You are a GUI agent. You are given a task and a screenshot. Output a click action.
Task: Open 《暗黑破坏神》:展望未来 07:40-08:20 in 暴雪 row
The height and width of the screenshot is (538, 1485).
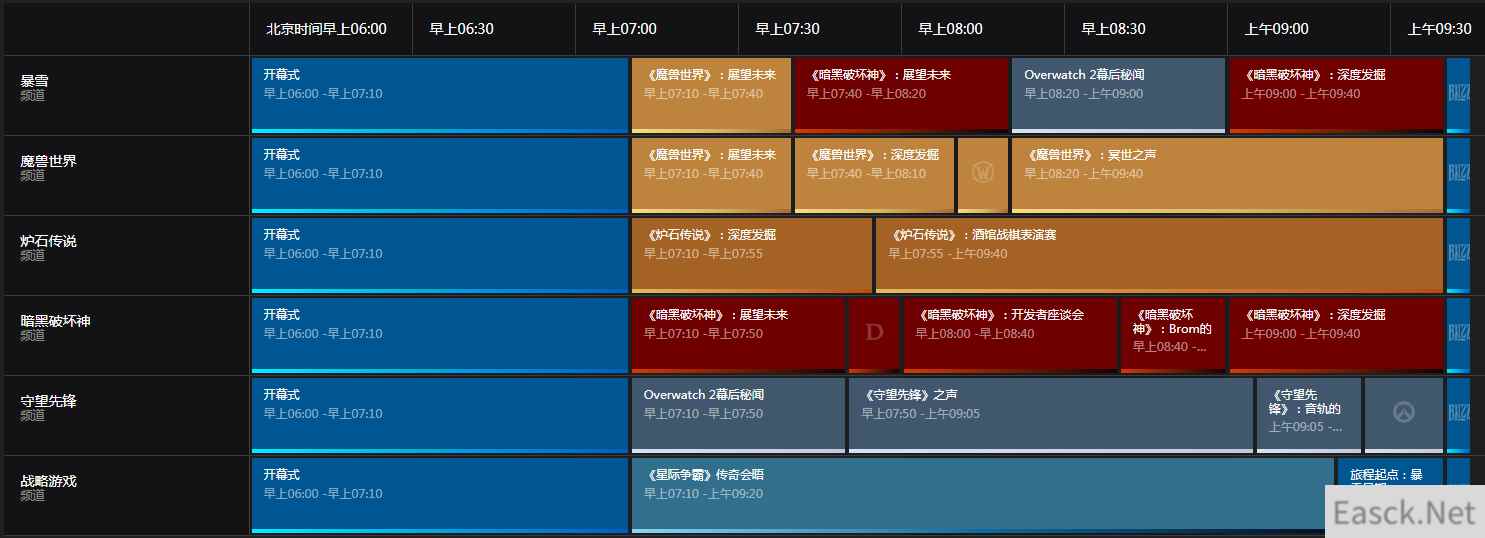pyautogui.click(x=902, y=95)
